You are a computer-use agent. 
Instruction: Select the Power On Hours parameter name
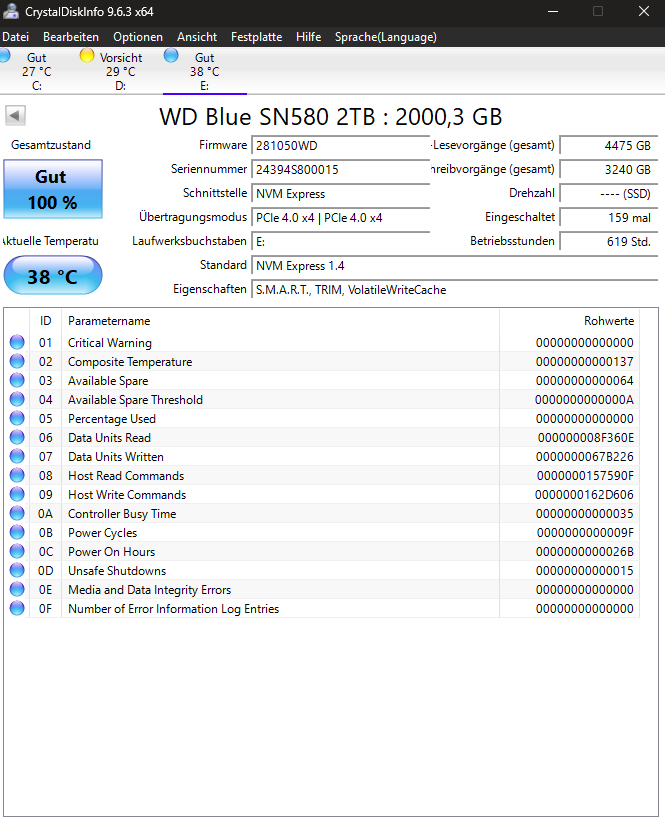pos(112,551)
